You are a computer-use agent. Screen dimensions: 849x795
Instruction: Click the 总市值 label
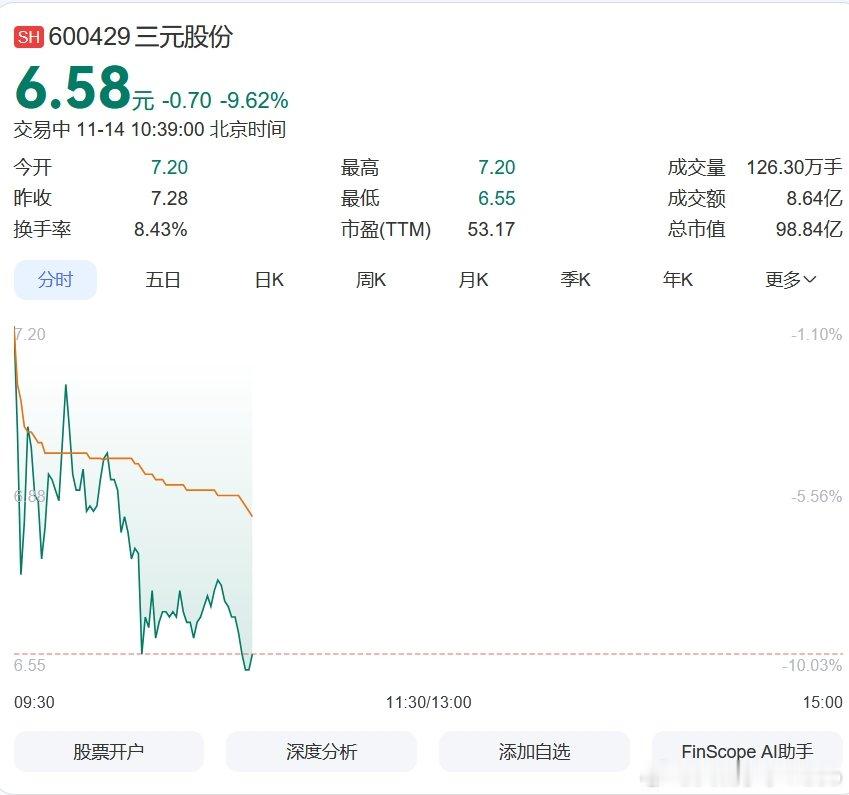pos(696,229)
